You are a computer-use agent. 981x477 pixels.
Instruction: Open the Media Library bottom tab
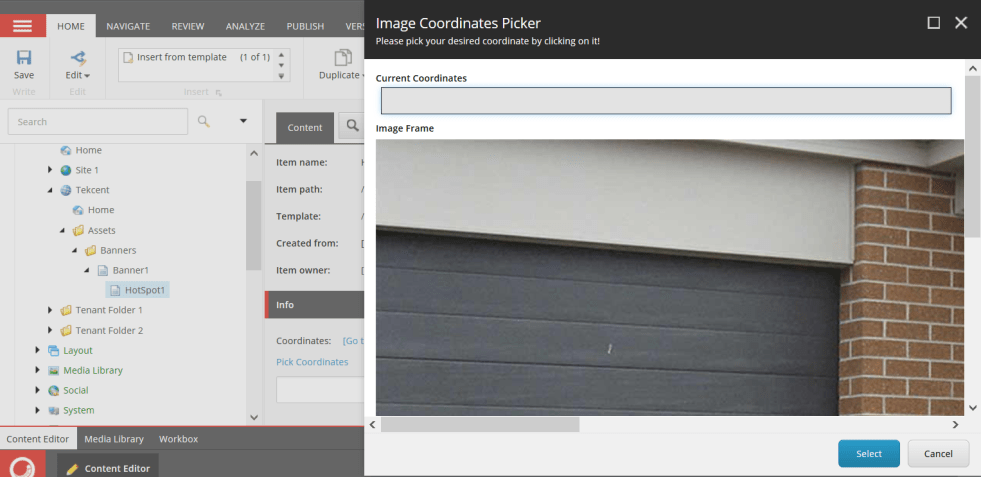(x=113, y=439)
